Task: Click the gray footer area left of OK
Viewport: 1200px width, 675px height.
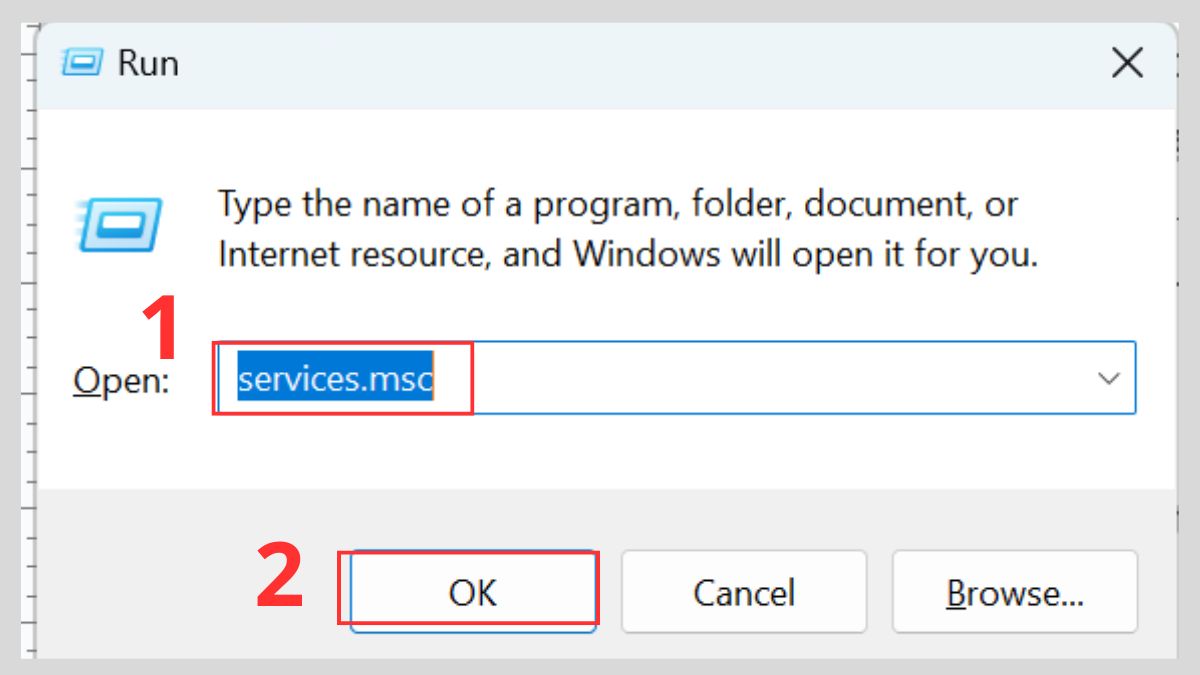Action: (x=140, y=590)
